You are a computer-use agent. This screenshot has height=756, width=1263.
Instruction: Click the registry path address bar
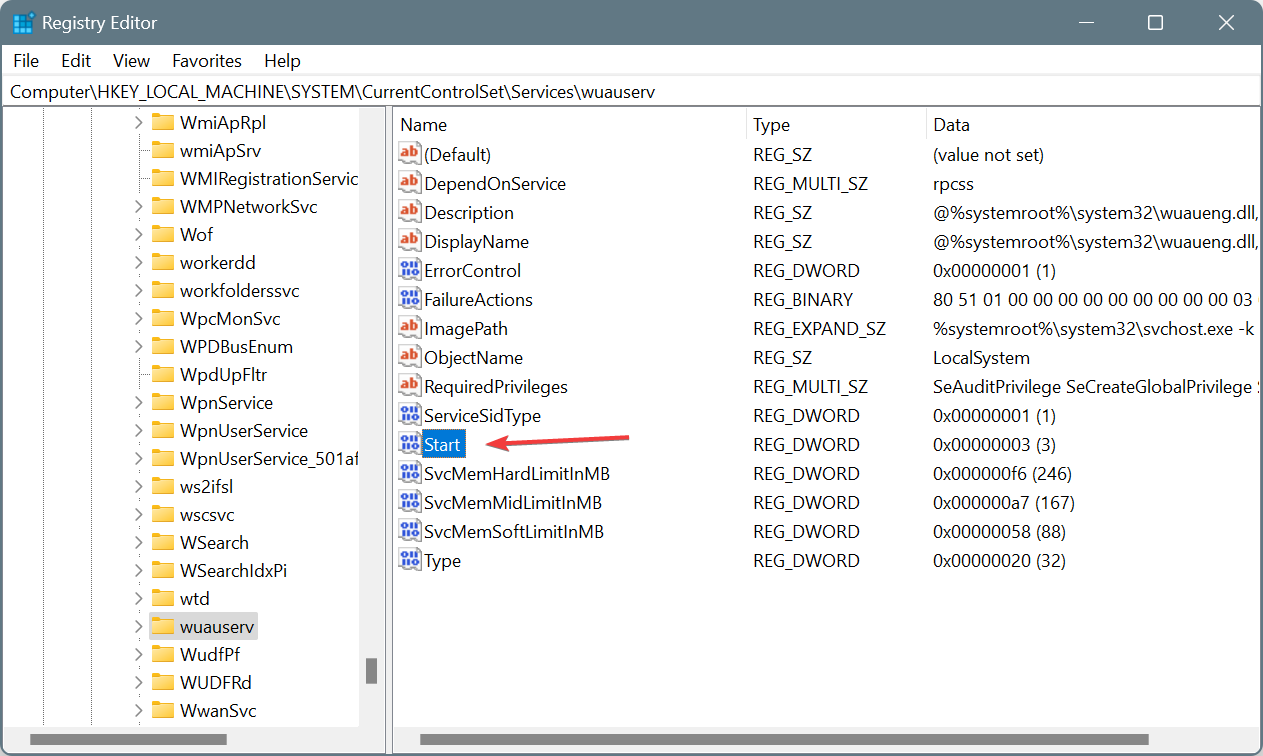click(631, 92)
